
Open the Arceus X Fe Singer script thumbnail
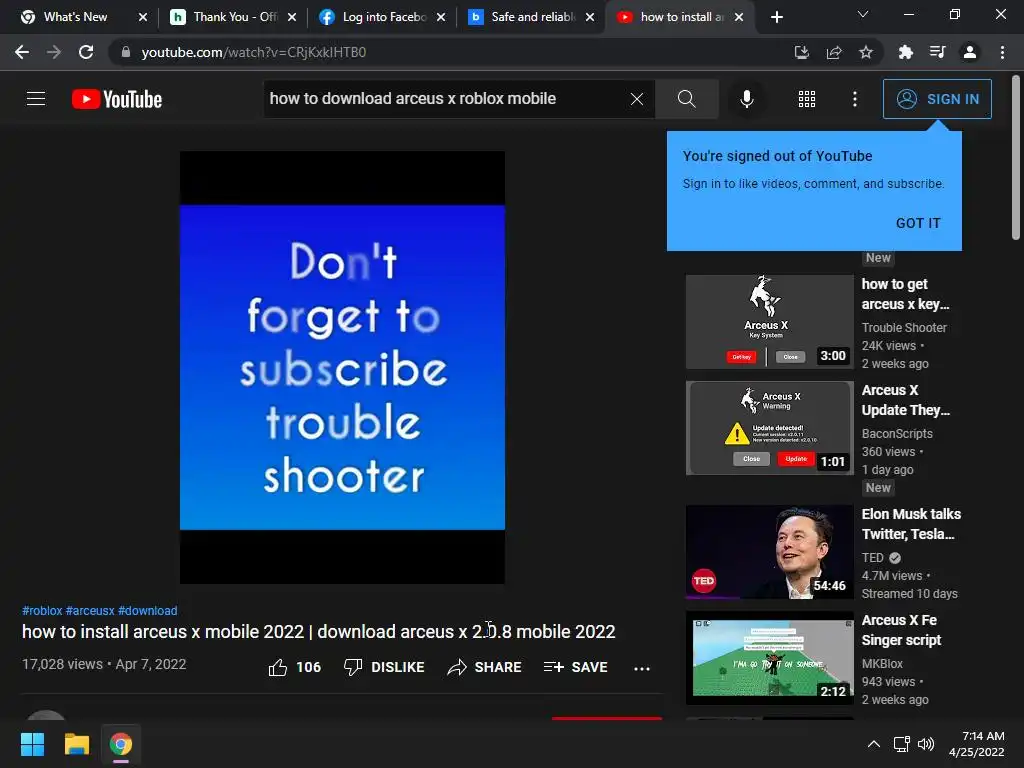click(x=769, y=658)
